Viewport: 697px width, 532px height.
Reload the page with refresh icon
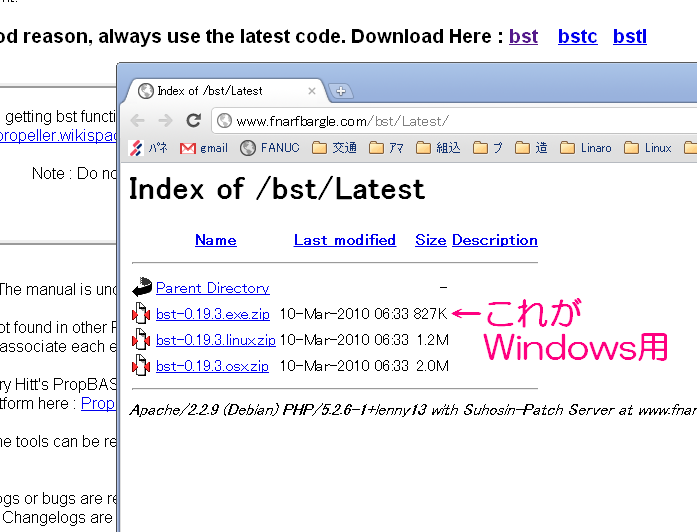point(194,120)
